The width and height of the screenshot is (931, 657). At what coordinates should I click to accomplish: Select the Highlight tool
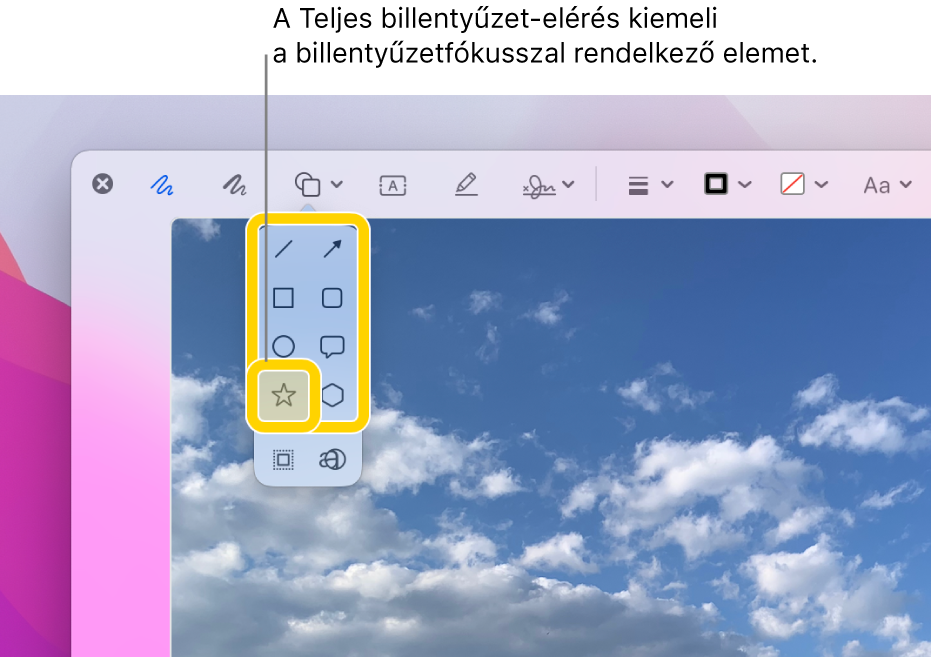[x=467, y=184]
